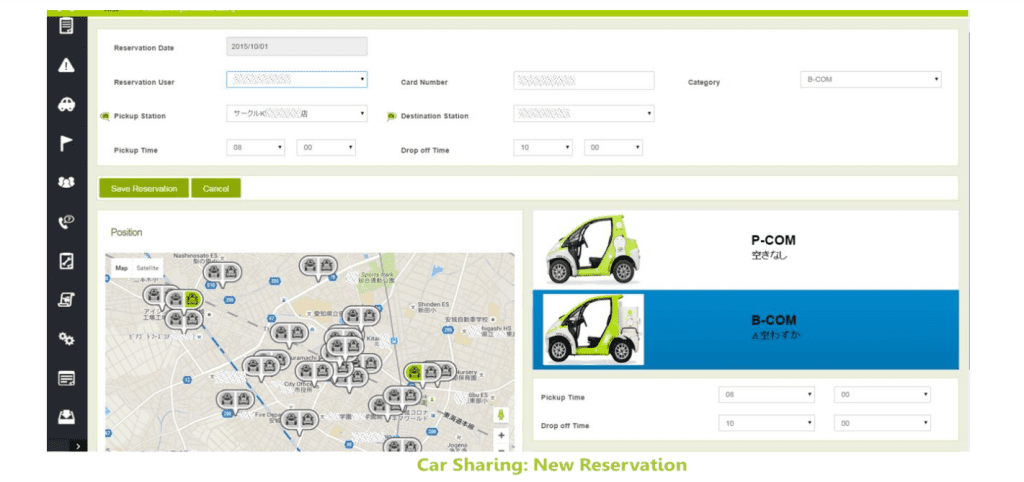Open the car vehicles icon in sidebar
This screenshot has height=482, width=1024.
66,104
